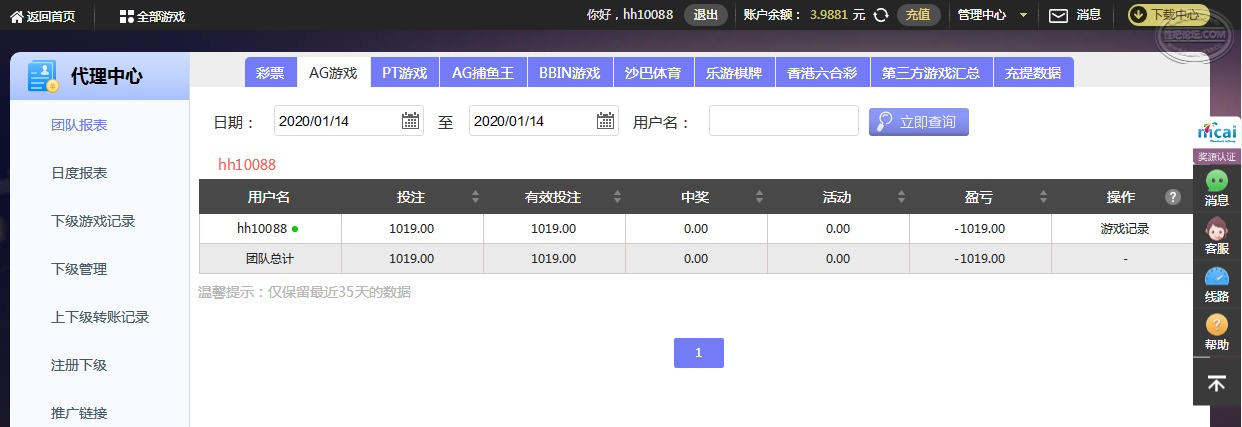
Task: Click the 代理中心 header icon
Action: click(43, 76)
